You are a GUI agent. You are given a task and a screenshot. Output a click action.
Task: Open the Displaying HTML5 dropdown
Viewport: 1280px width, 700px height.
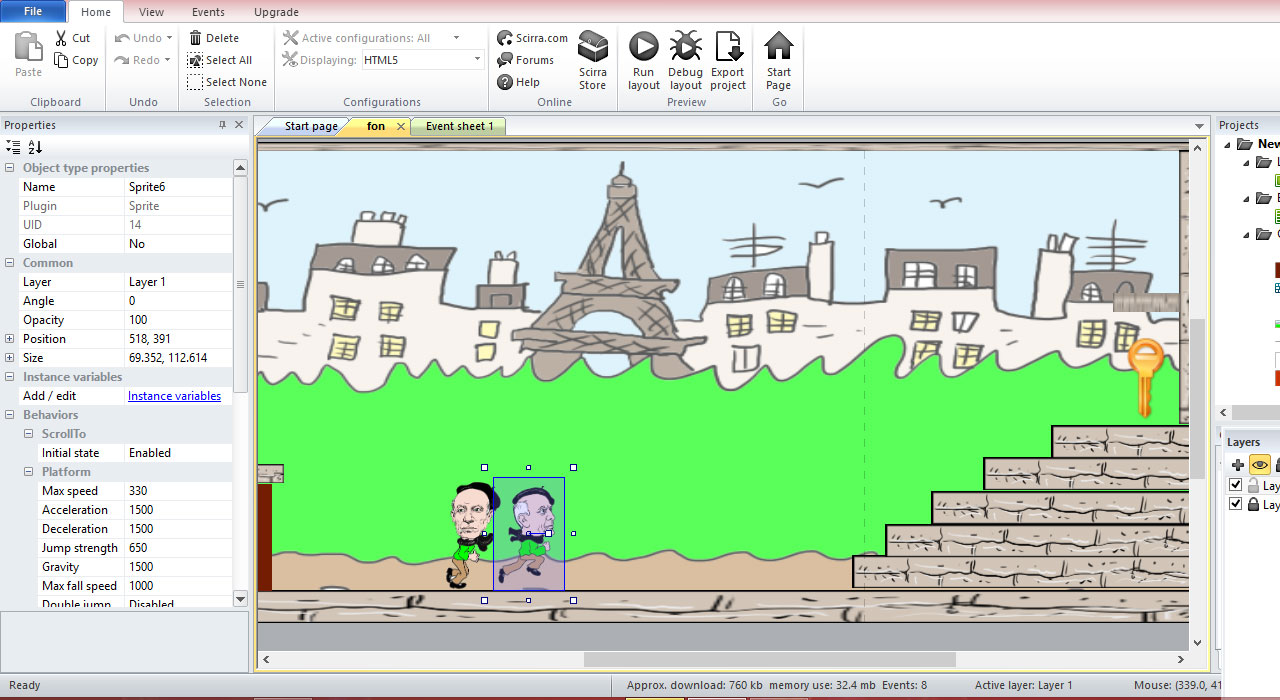(477, 60)
